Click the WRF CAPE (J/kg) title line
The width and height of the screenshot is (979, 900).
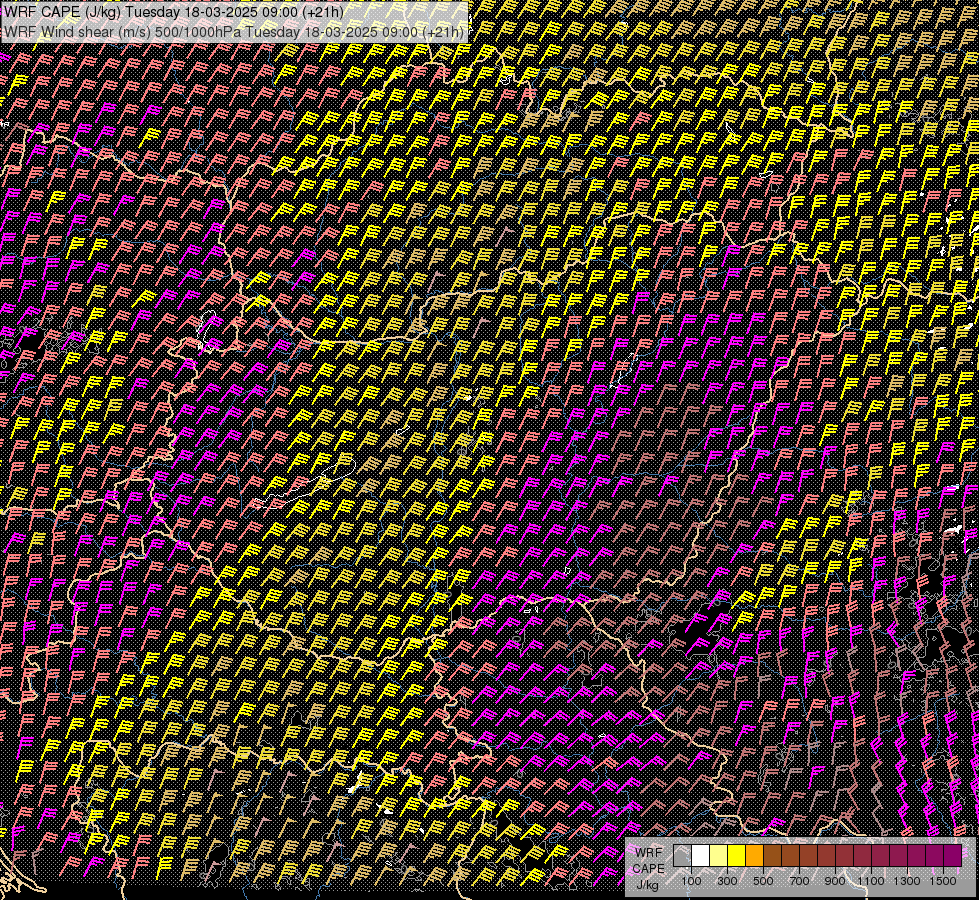(x=173, y=12)
